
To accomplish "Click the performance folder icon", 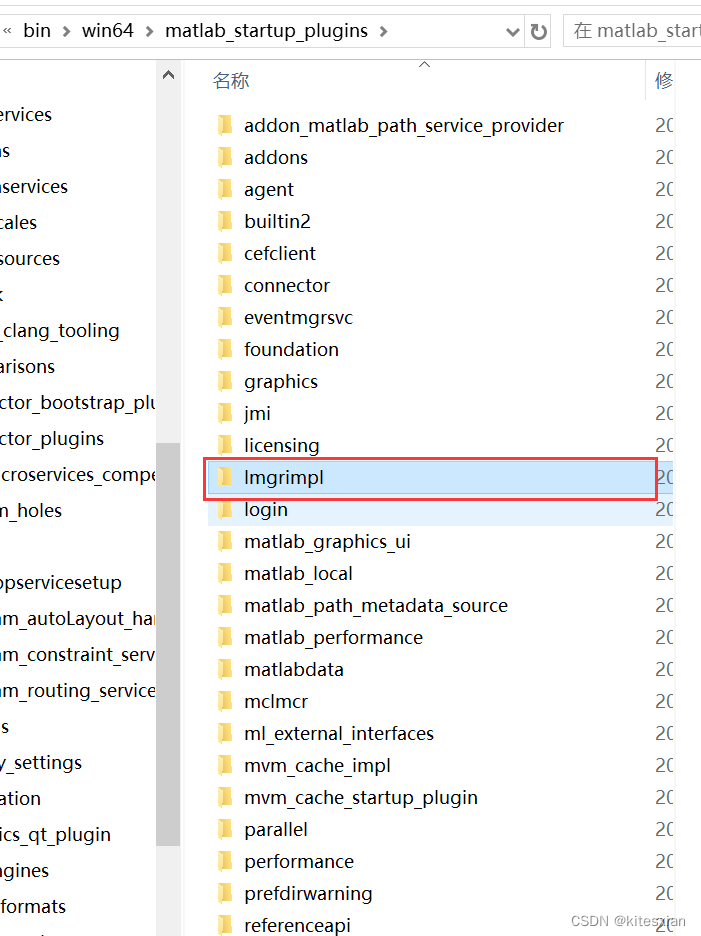I will tap(225, 861).
